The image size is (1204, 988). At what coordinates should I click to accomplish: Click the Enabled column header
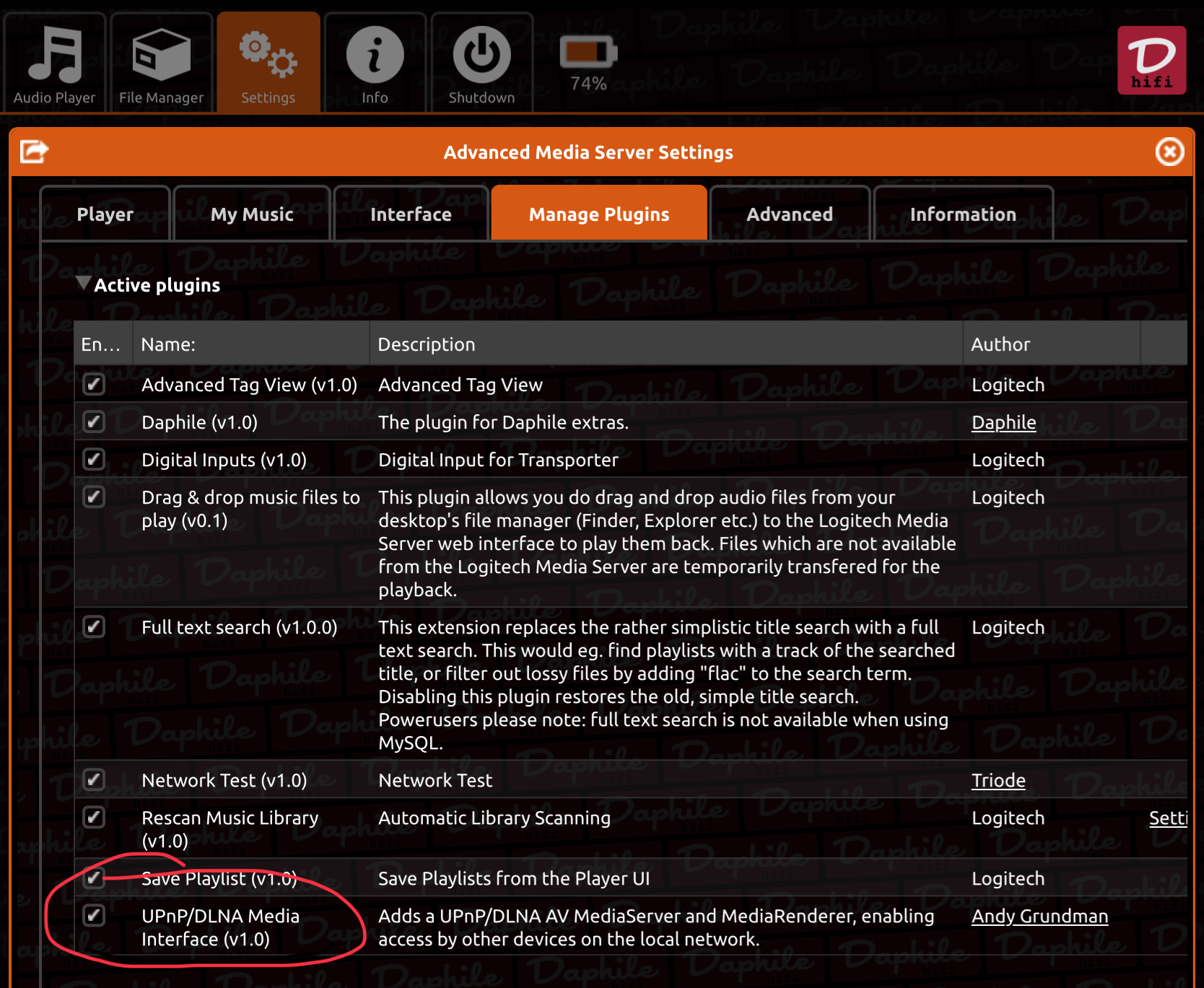click(x=103, y=344)
